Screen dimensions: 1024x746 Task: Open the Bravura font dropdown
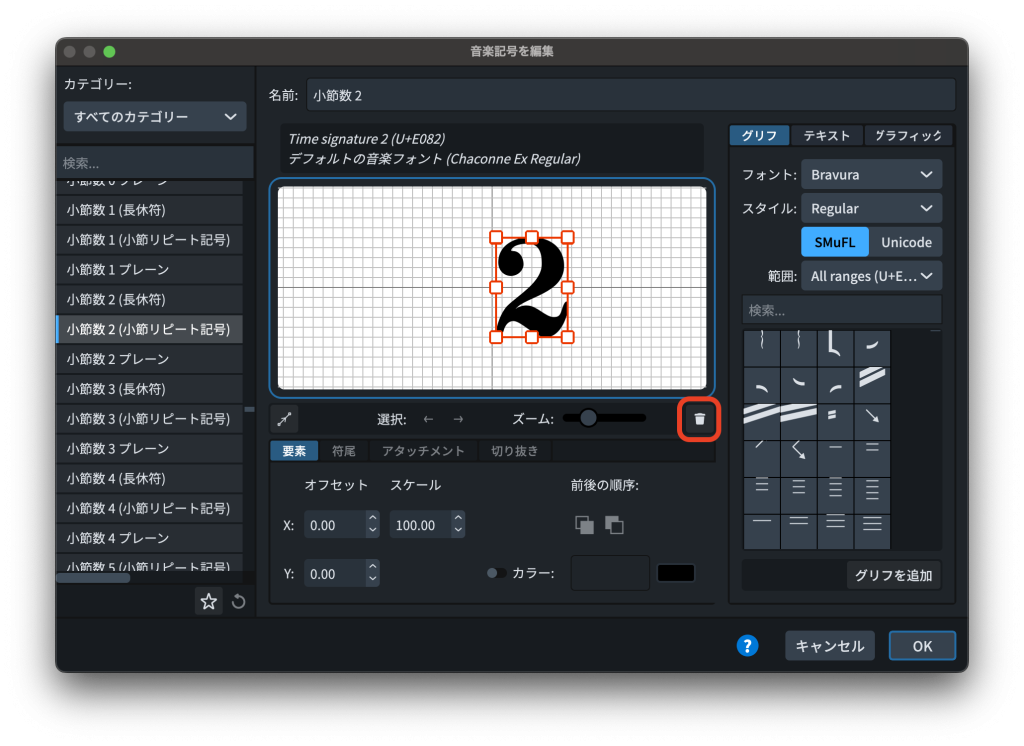(x=871, y=175)
